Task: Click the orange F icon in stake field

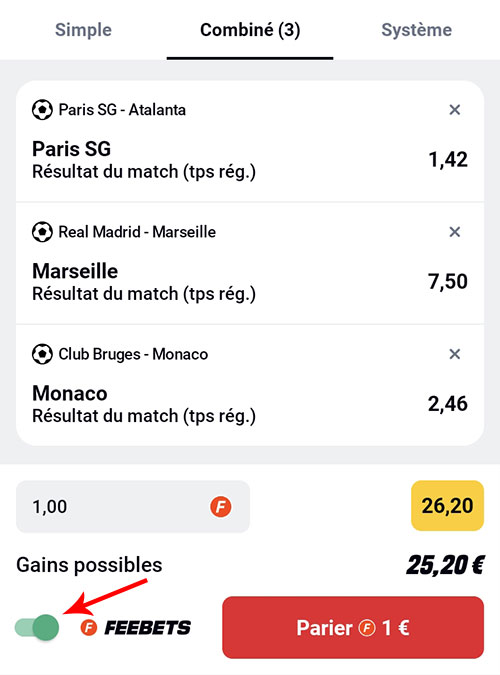Action: point(220,507)
